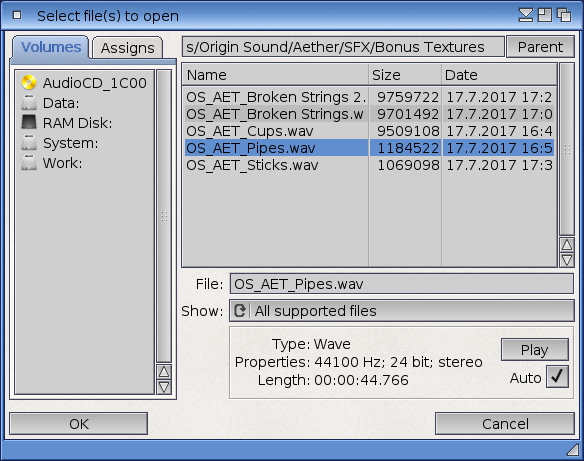The height and width of the screenshot is (461, 584).
Task: Switch to the Volumes tab
Action: (x=51, y=47)
